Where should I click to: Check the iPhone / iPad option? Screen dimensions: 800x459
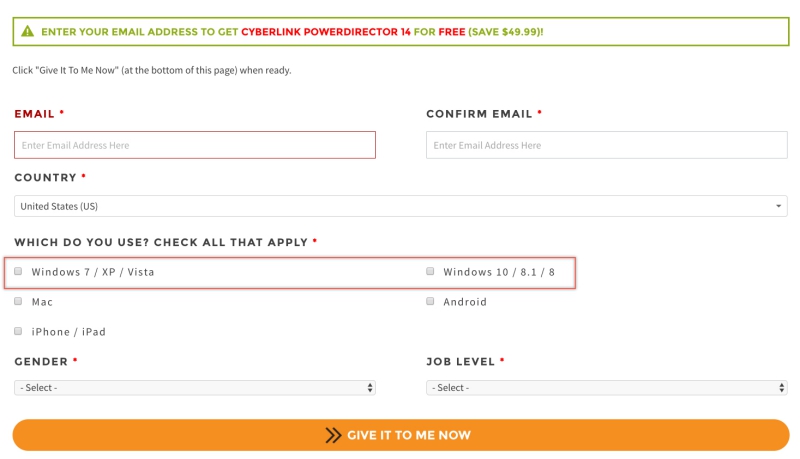coord(18,331)
